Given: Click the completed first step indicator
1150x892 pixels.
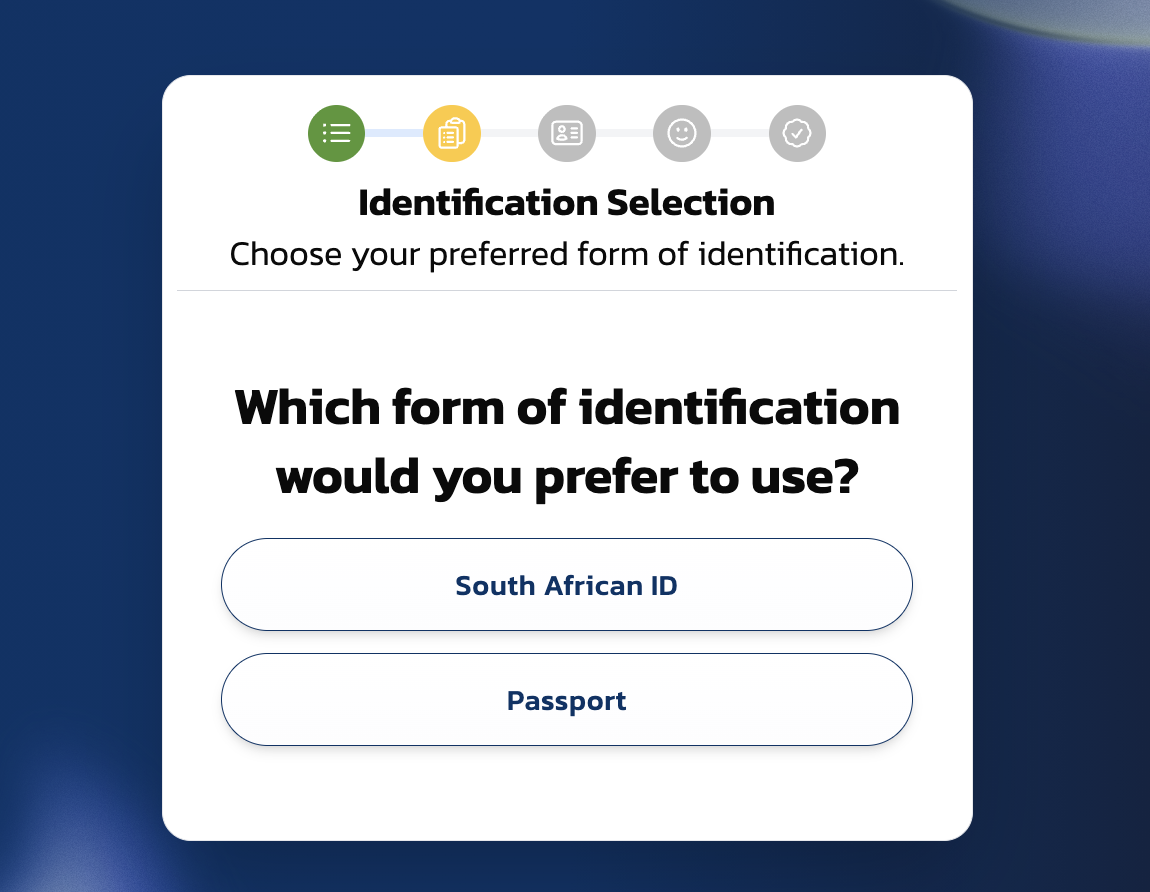Looking at the screenshot, I should [x=336, y=133].
